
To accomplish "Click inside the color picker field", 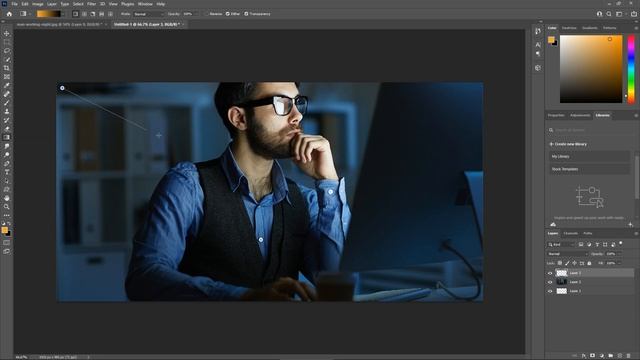I will [591, 69].
